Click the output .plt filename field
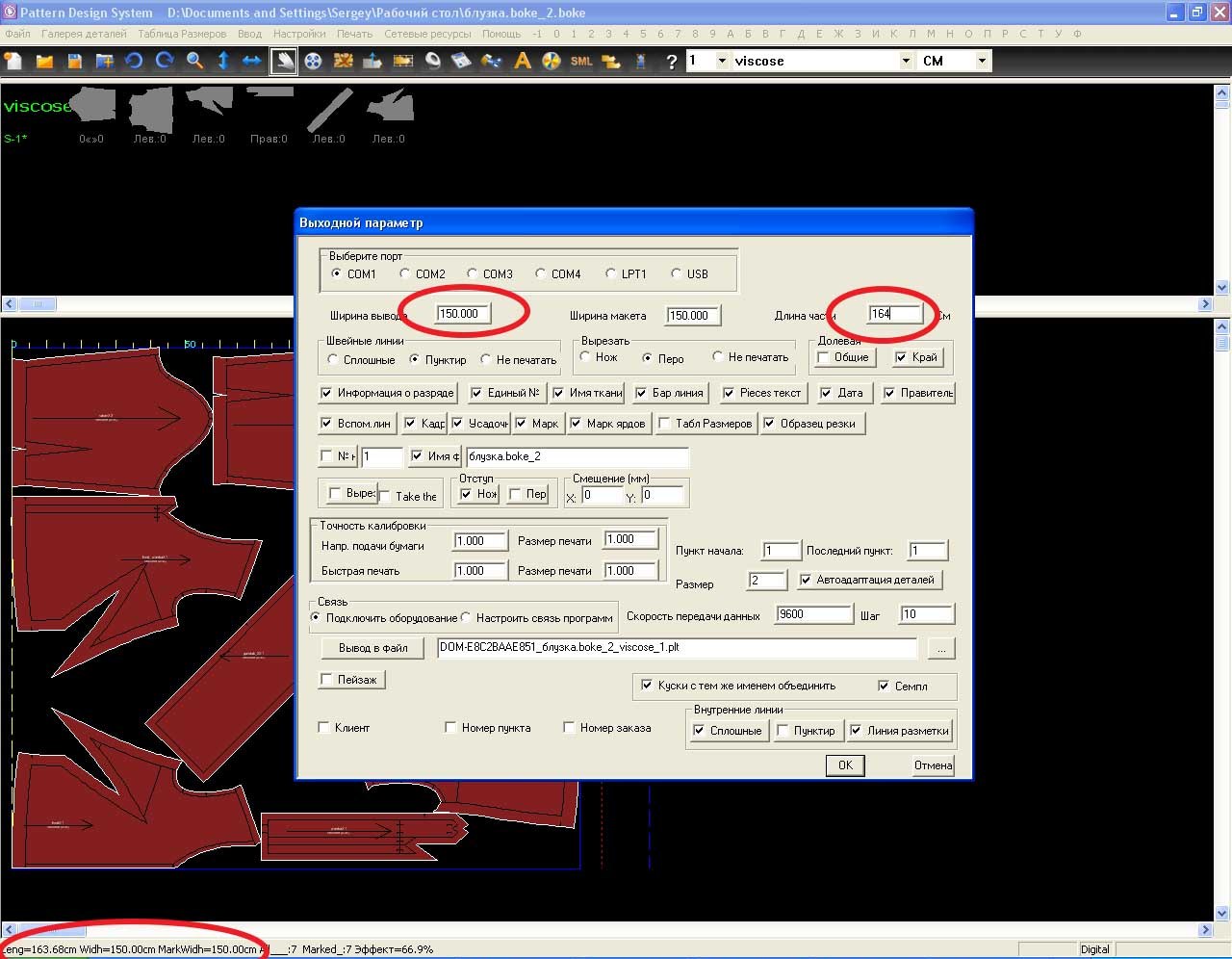The image size is (1232, 959). click(x=677, y=648)
